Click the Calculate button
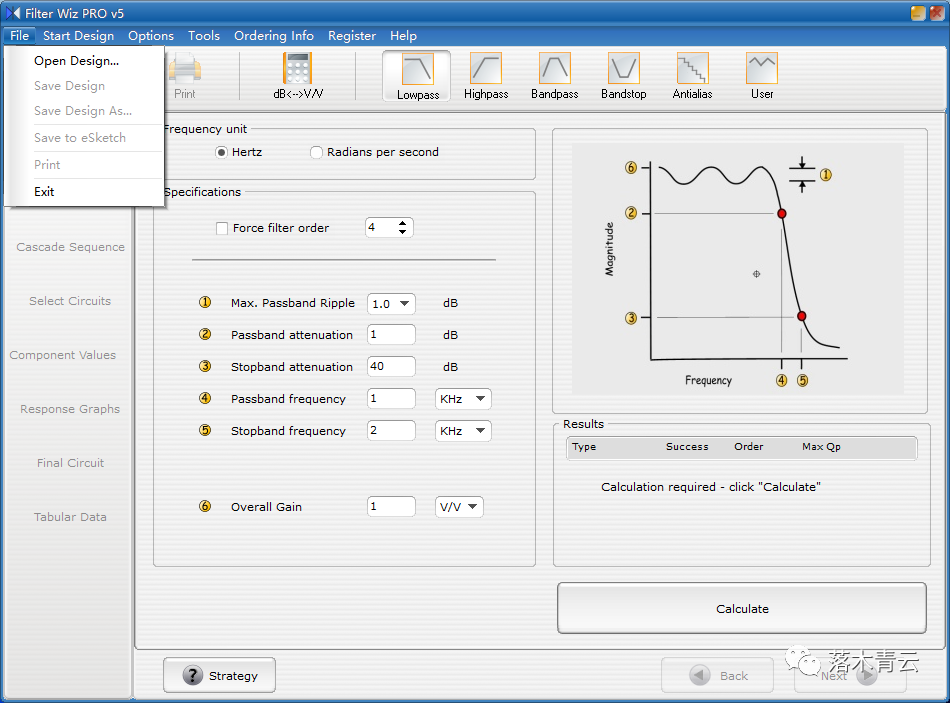The image size is (950, 703). point(742,608)
